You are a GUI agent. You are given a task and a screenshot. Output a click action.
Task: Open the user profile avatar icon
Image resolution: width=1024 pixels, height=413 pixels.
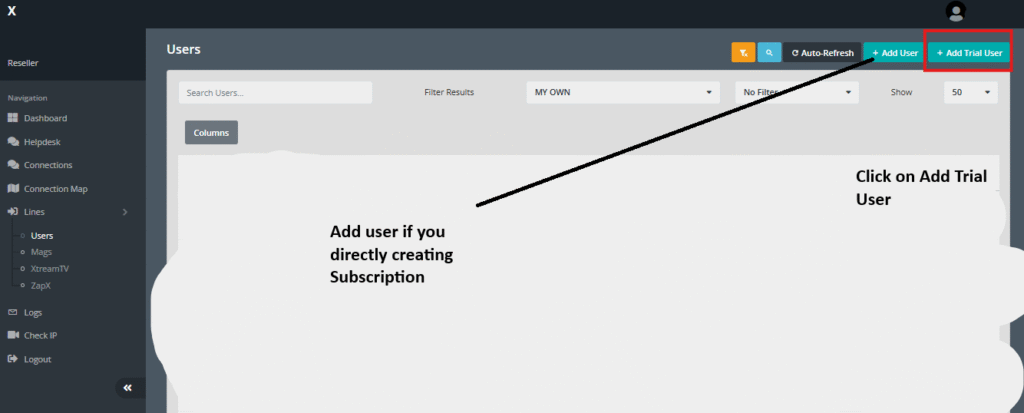click(956, 12)
